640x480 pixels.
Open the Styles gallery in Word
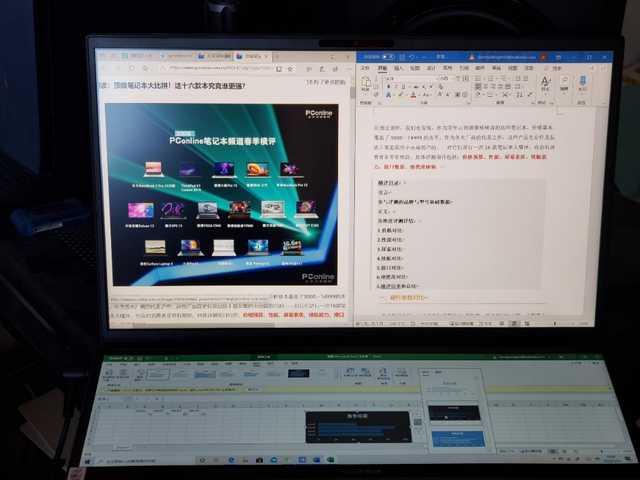click(x=545, y=83)
